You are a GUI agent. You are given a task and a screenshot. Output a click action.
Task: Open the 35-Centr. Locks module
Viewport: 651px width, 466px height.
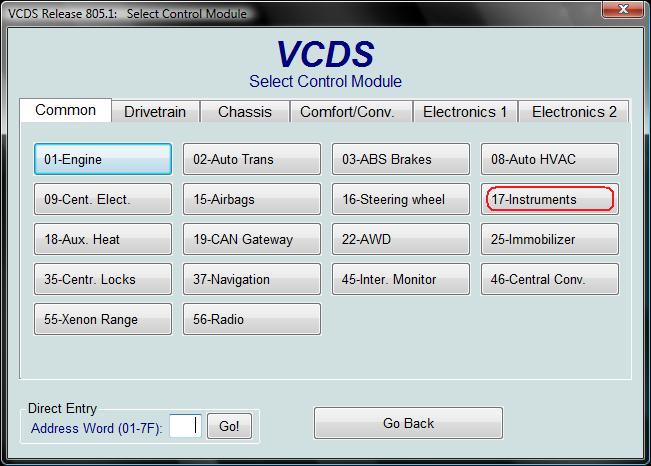[x=103, y=279]
